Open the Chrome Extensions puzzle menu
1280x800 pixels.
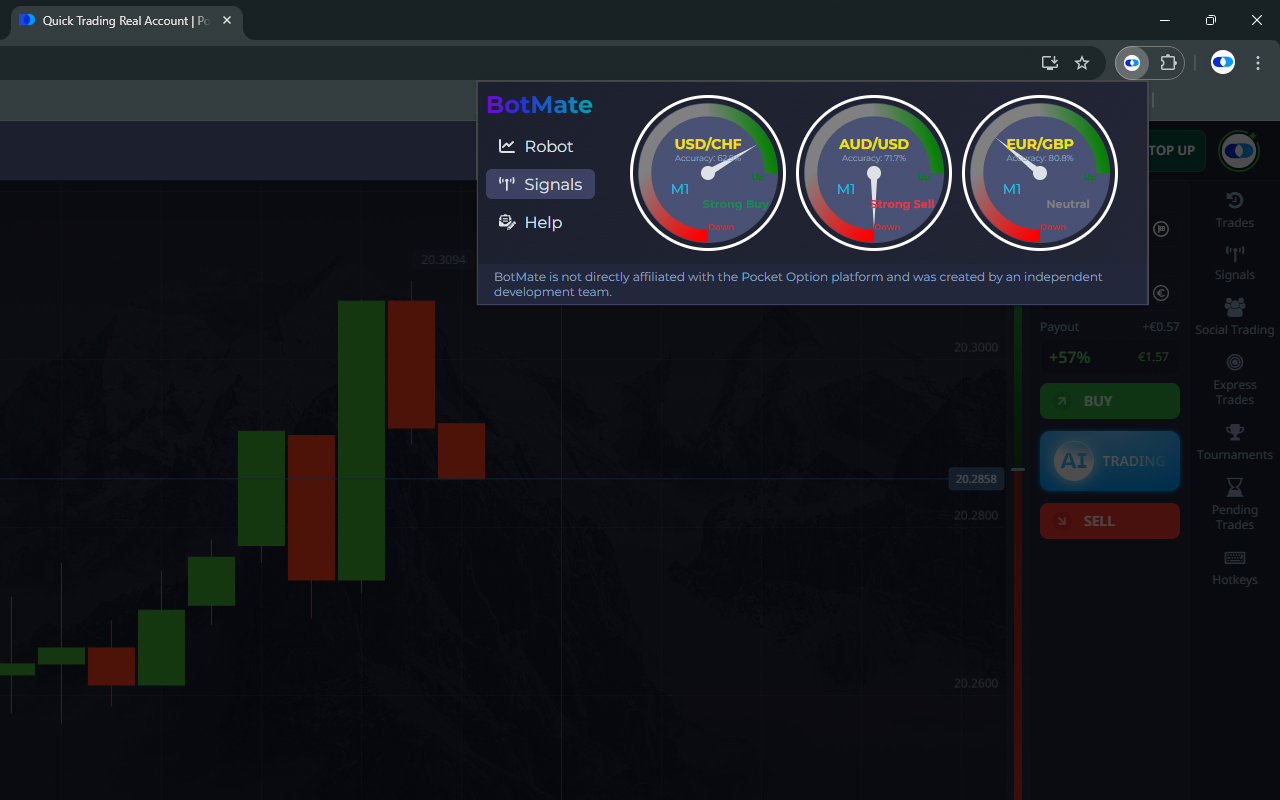[1168, 63]
